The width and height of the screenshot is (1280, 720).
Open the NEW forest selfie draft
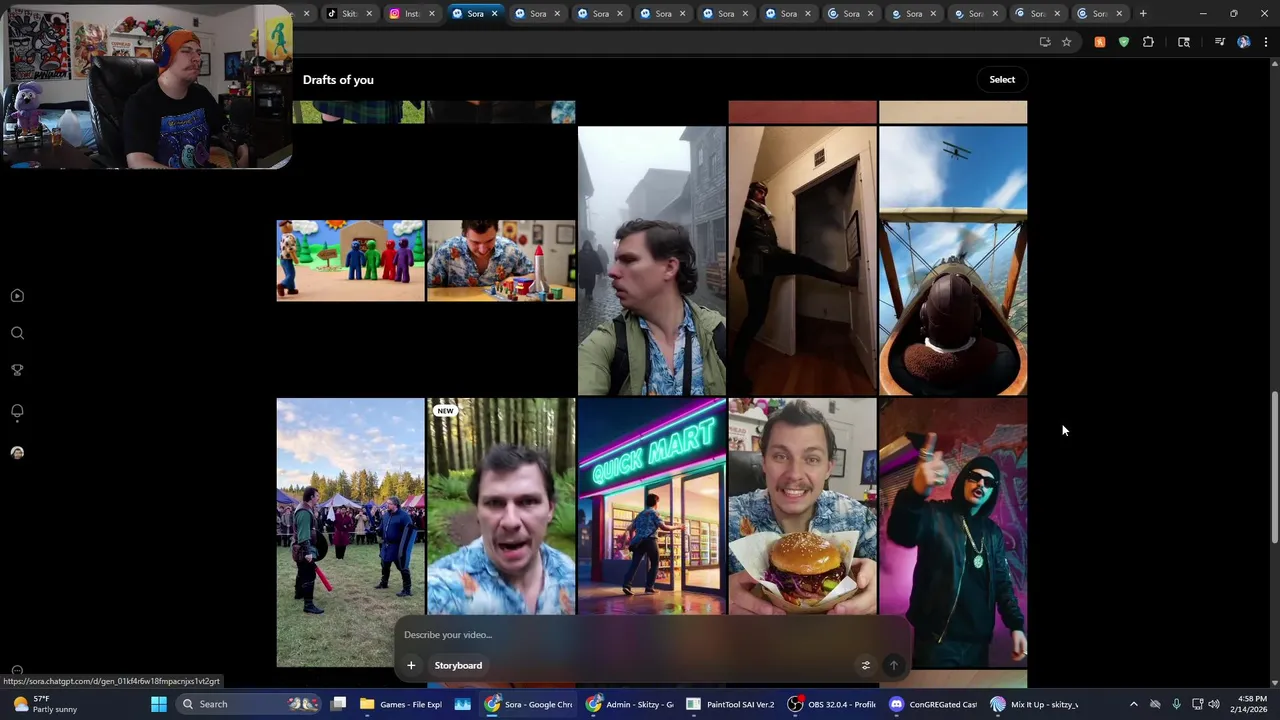(x=501, y=506)
